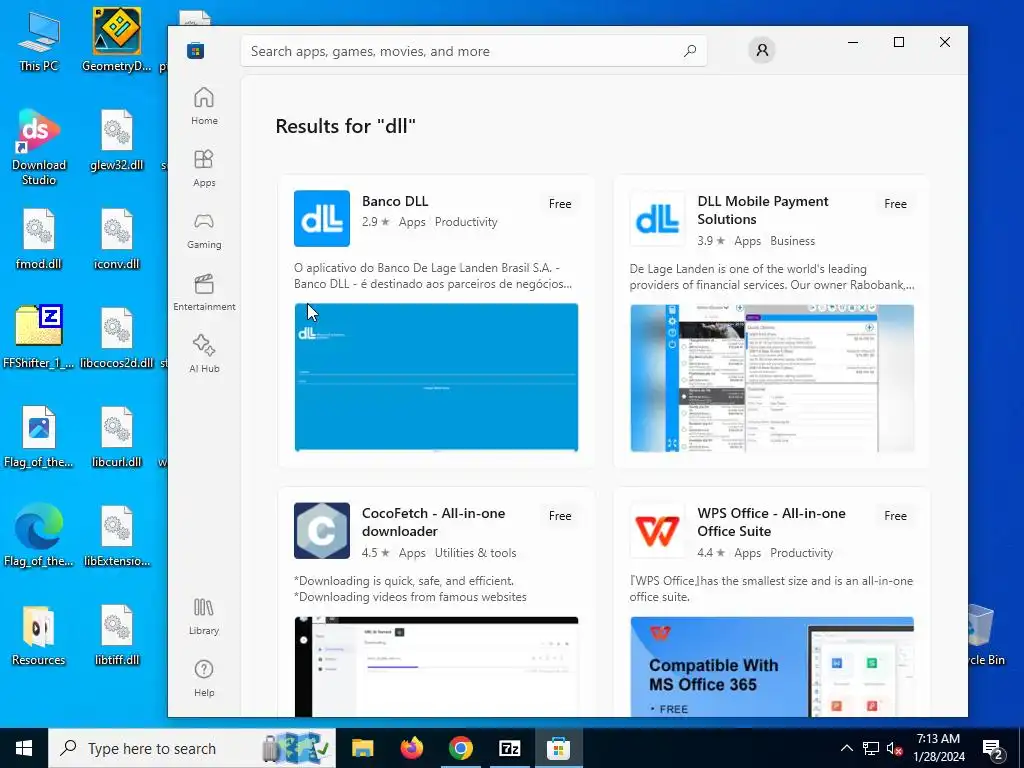Select the GeometryDash desktop icon

click(117, 40)
